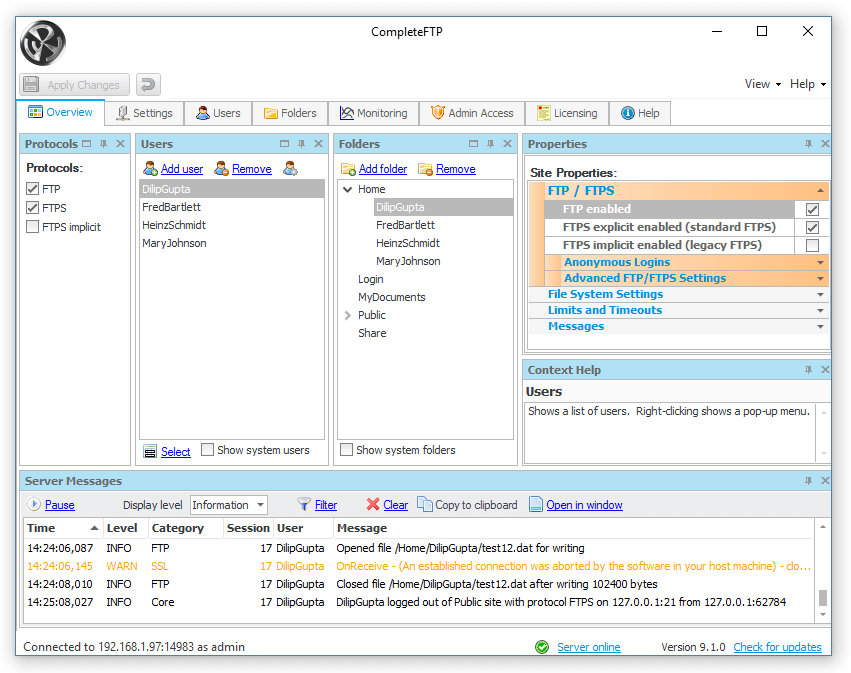Expand the Messages properties section
Viewport: 851px width, 673px height.
820,327
